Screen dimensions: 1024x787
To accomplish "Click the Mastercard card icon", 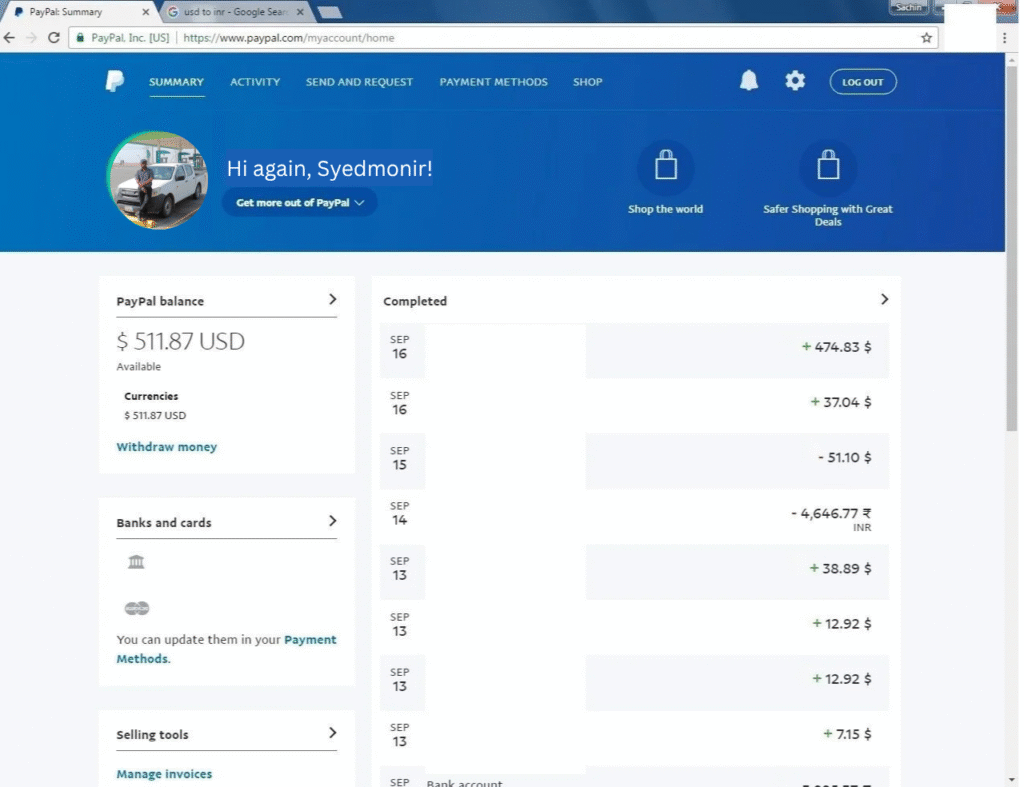I will 136,608.
